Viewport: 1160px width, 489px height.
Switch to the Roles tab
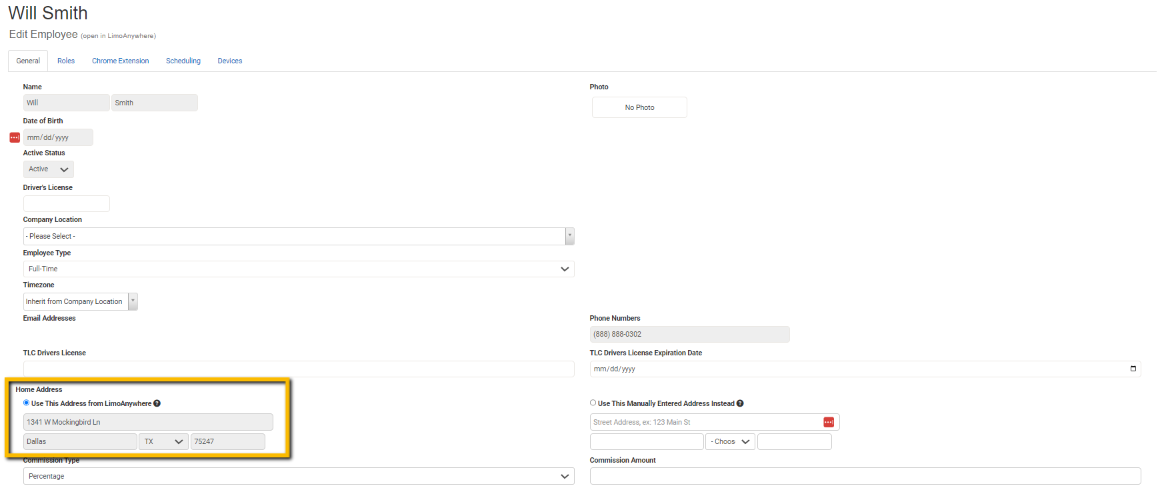(66, 61)
